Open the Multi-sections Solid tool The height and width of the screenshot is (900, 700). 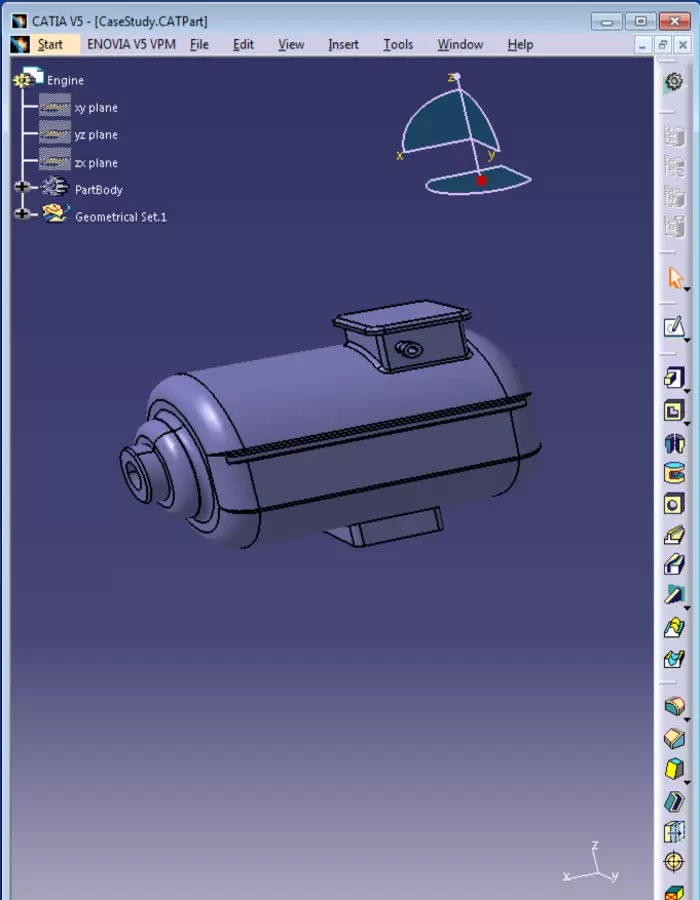[x=674, y=627]
